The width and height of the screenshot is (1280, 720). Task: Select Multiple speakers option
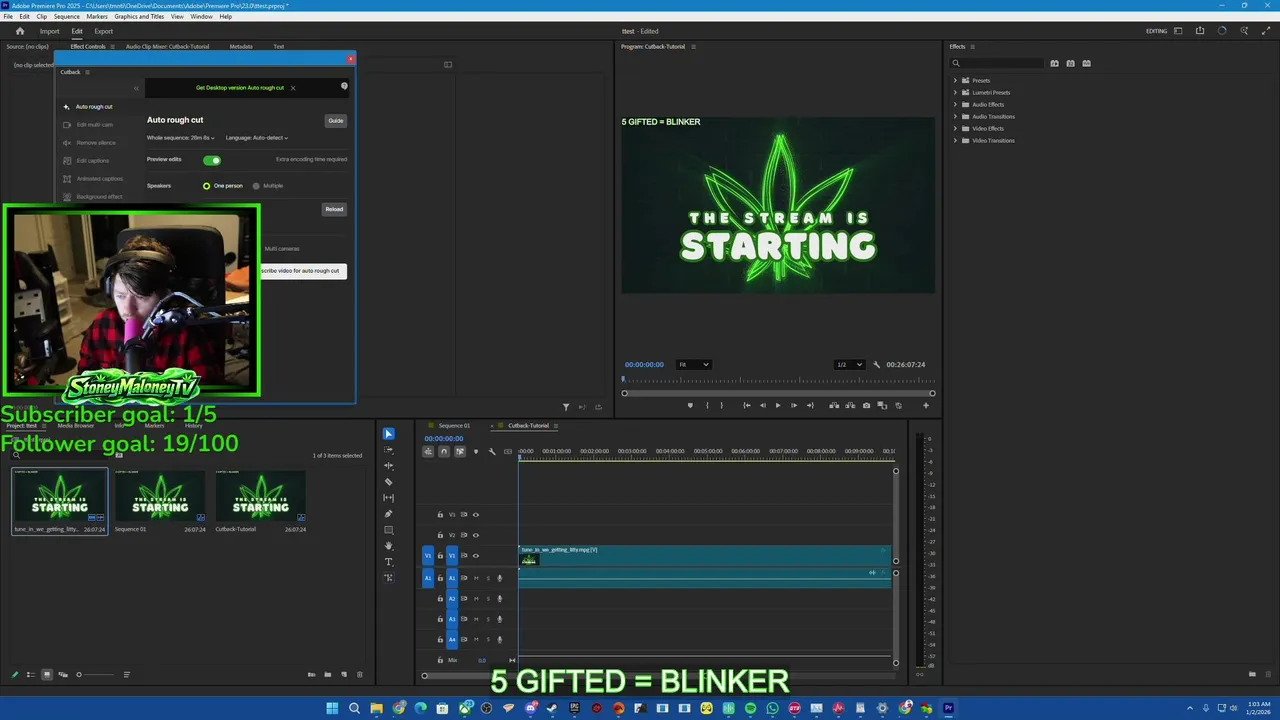coord(268,186)
